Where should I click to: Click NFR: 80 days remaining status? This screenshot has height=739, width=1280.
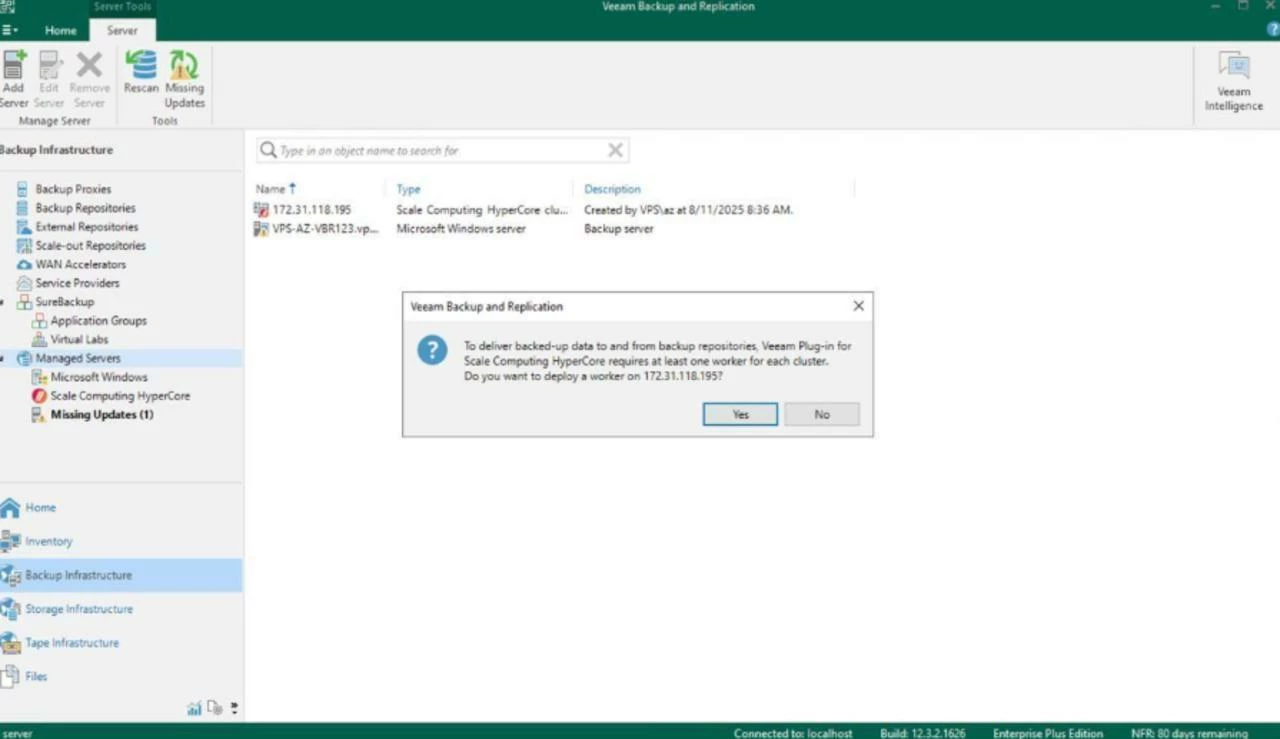(1189, 733)
